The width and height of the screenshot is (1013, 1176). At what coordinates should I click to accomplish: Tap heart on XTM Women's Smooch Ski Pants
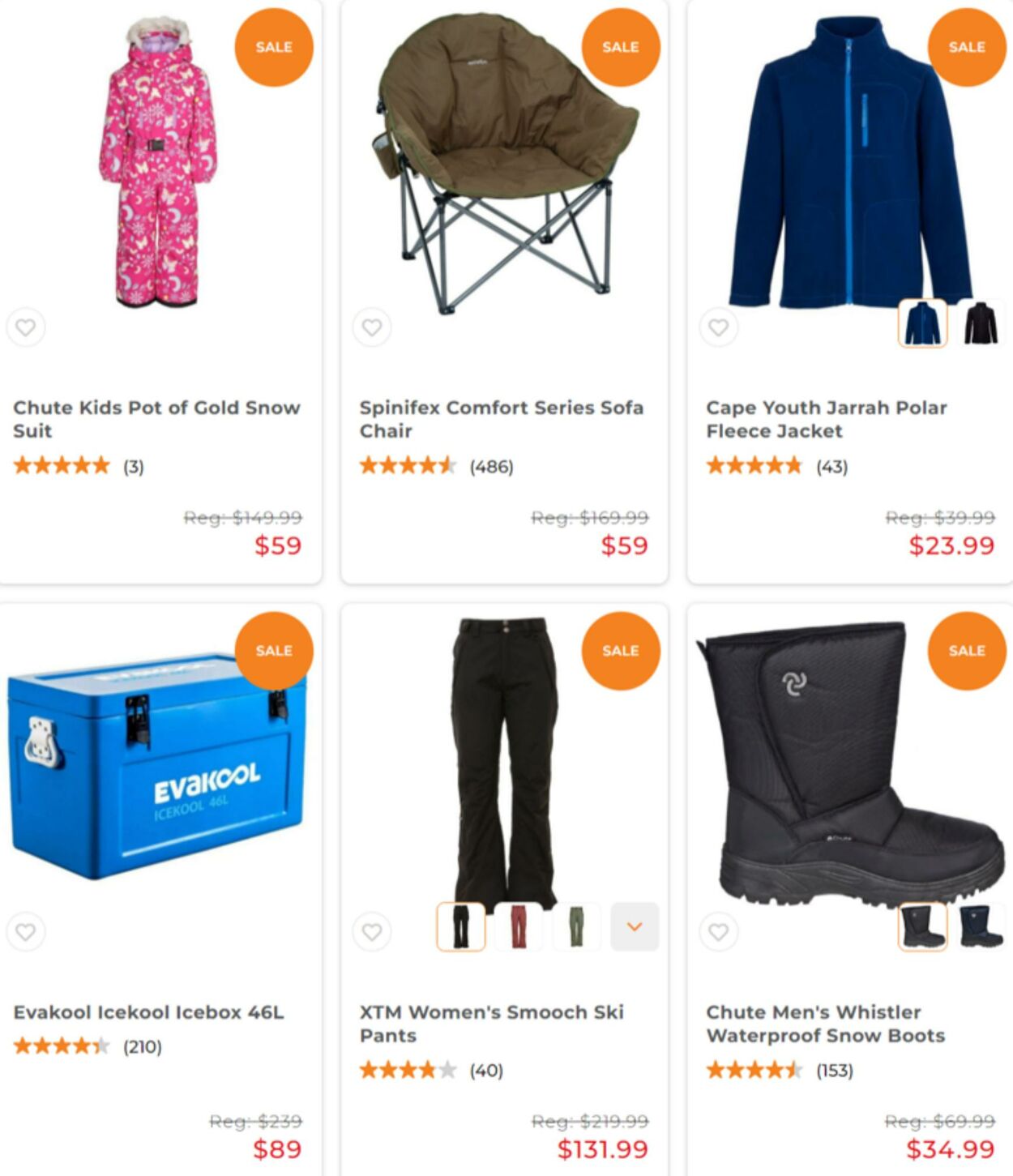(372, 932)
